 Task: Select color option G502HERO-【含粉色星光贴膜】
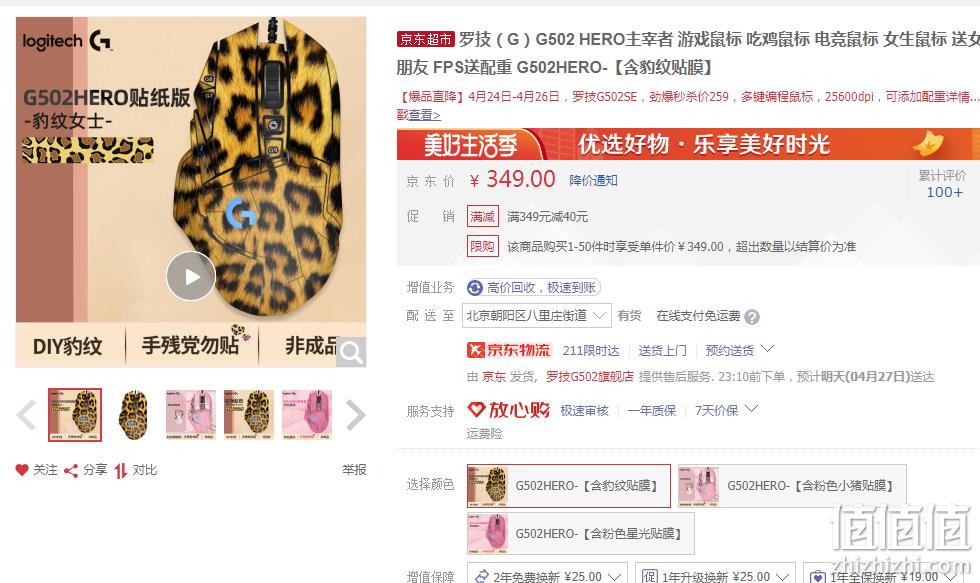point(581,534)
